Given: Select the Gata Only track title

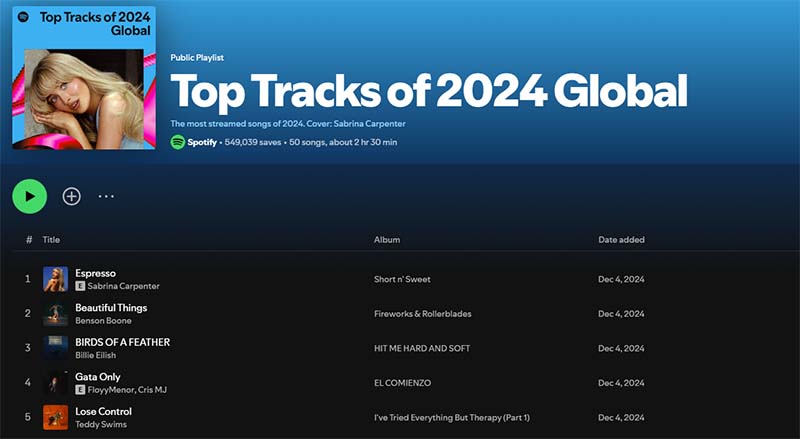Looking at the screenshot, I should pyautogui.click(x=98, y=377).
